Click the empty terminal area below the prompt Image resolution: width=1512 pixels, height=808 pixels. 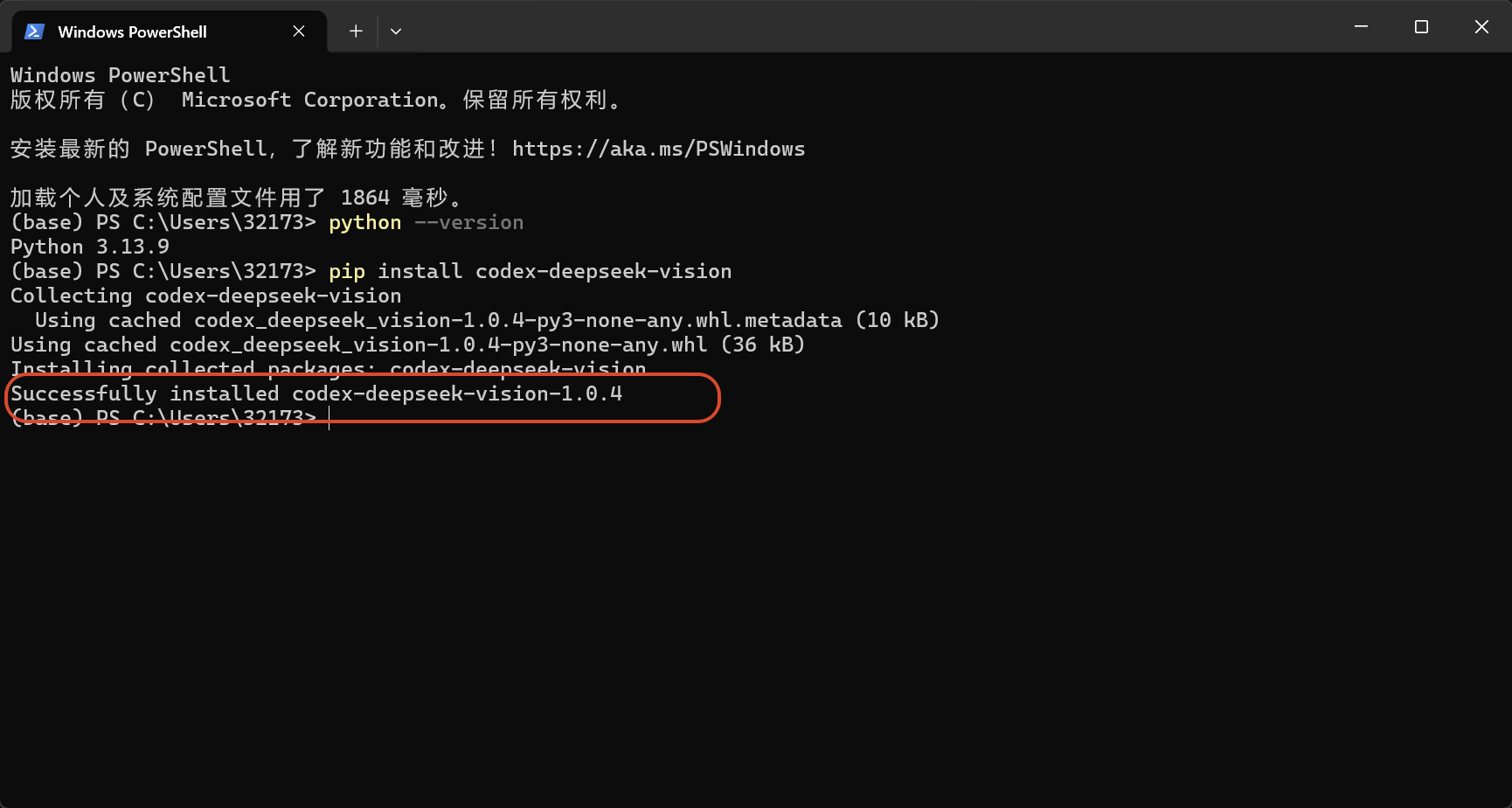pos(756,612)
